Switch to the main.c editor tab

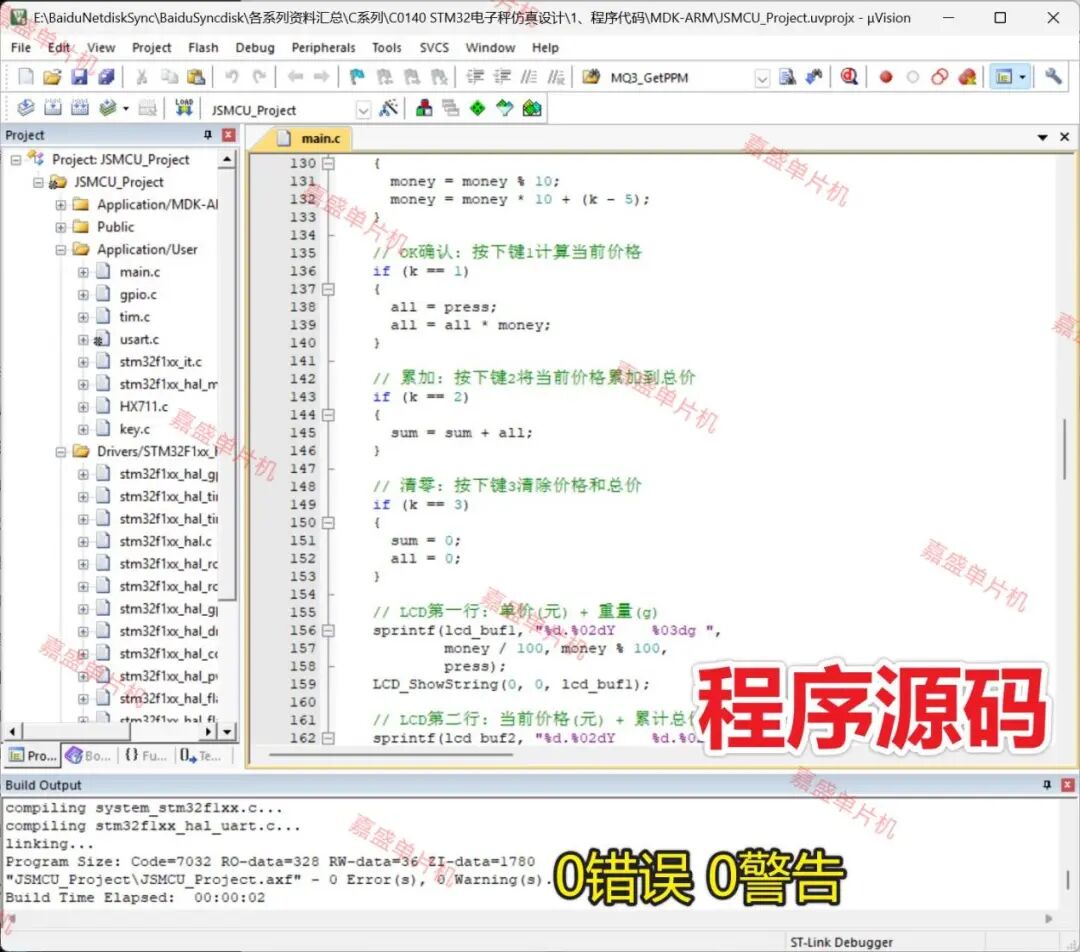[309, 138]
